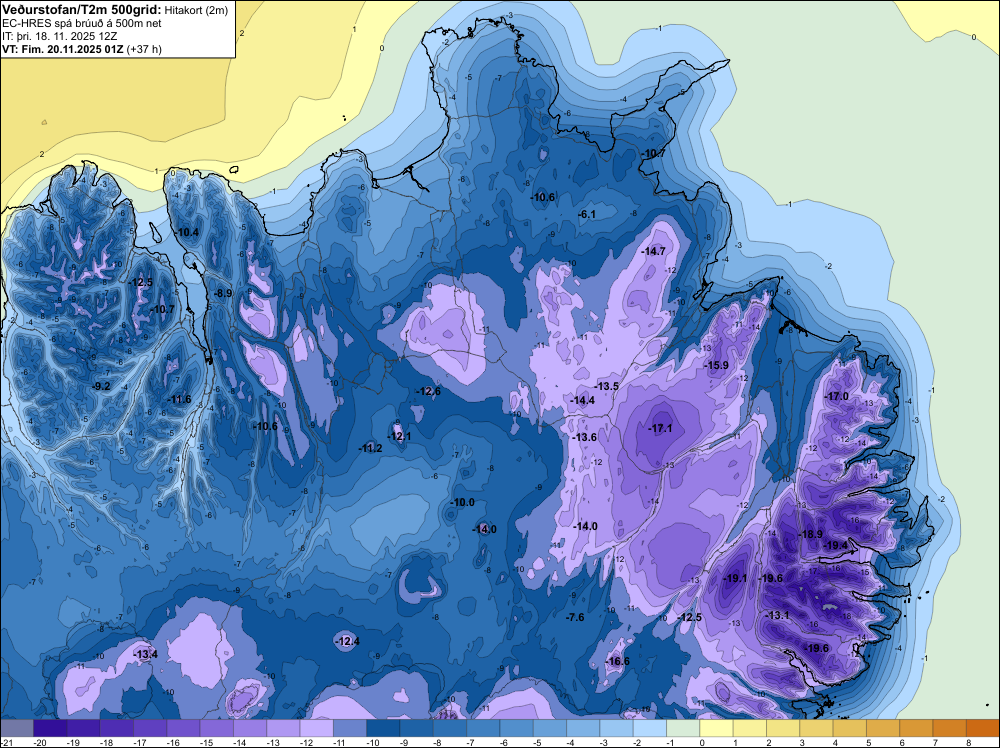This screenshot has width=1000, height=748.
Task: Click the -12.1 temperature label
Action: click(399, 436)
